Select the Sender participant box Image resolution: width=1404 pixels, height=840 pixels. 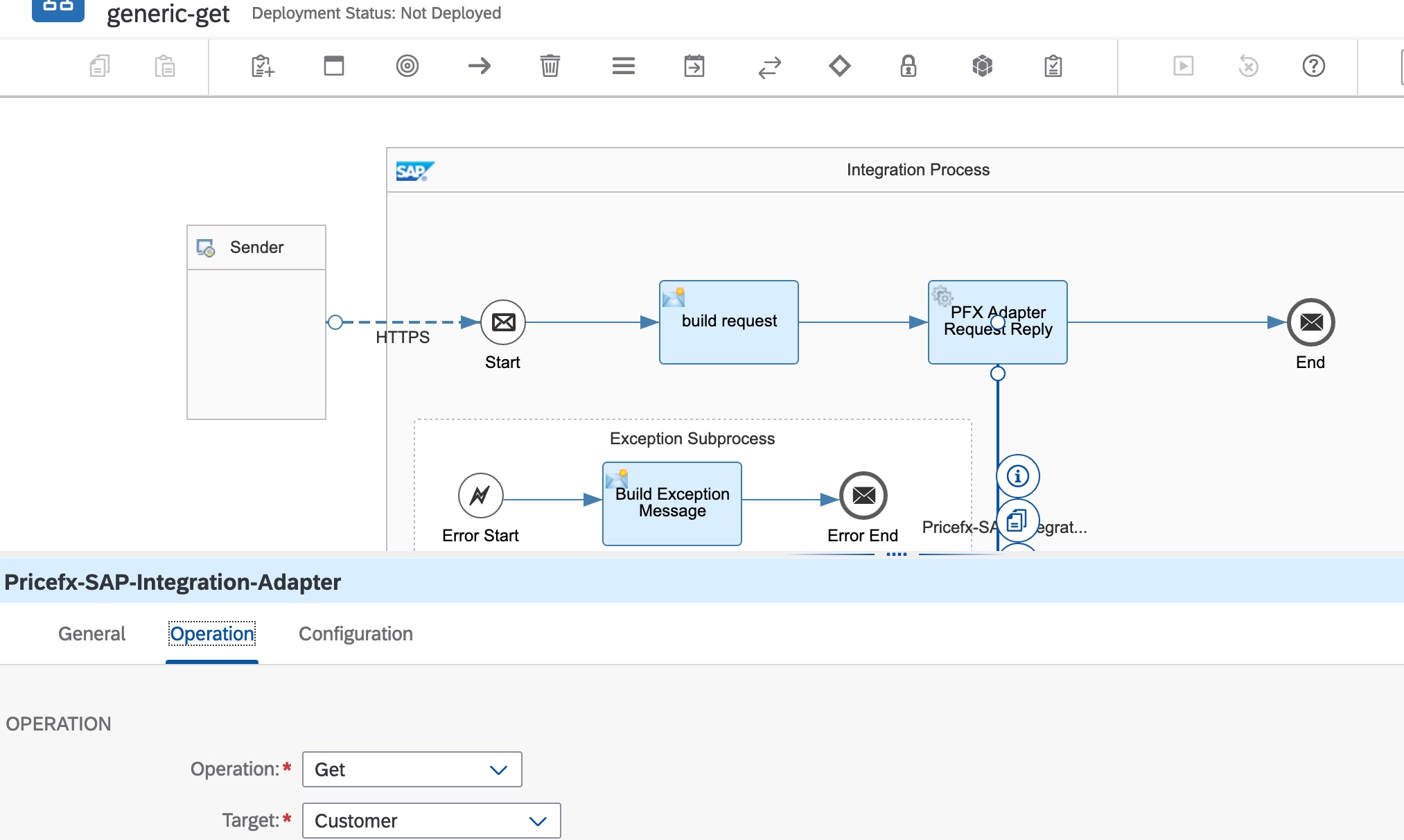click(256, 333)
